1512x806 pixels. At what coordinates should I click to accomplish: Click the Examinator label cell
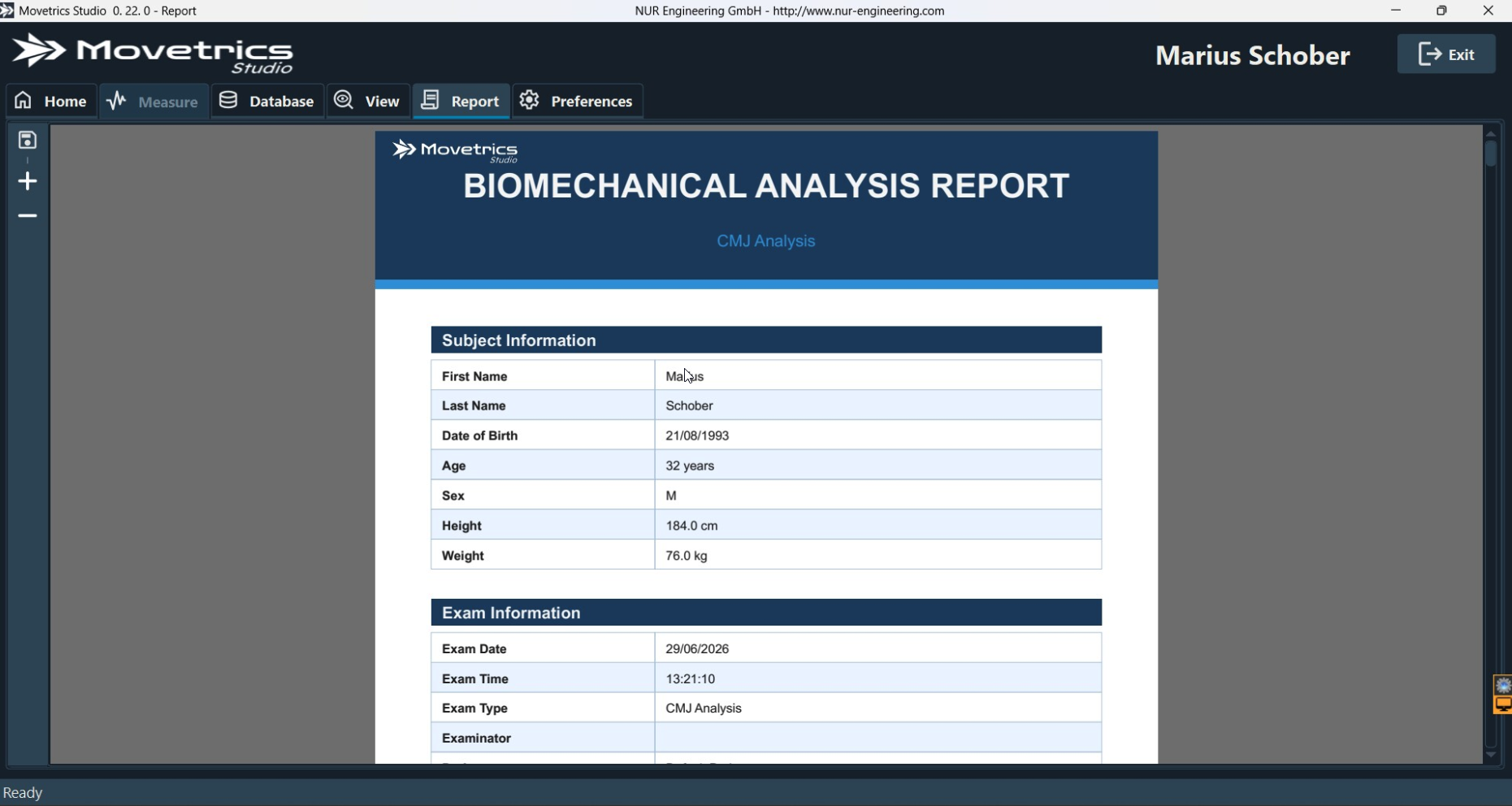coord(543,739)
